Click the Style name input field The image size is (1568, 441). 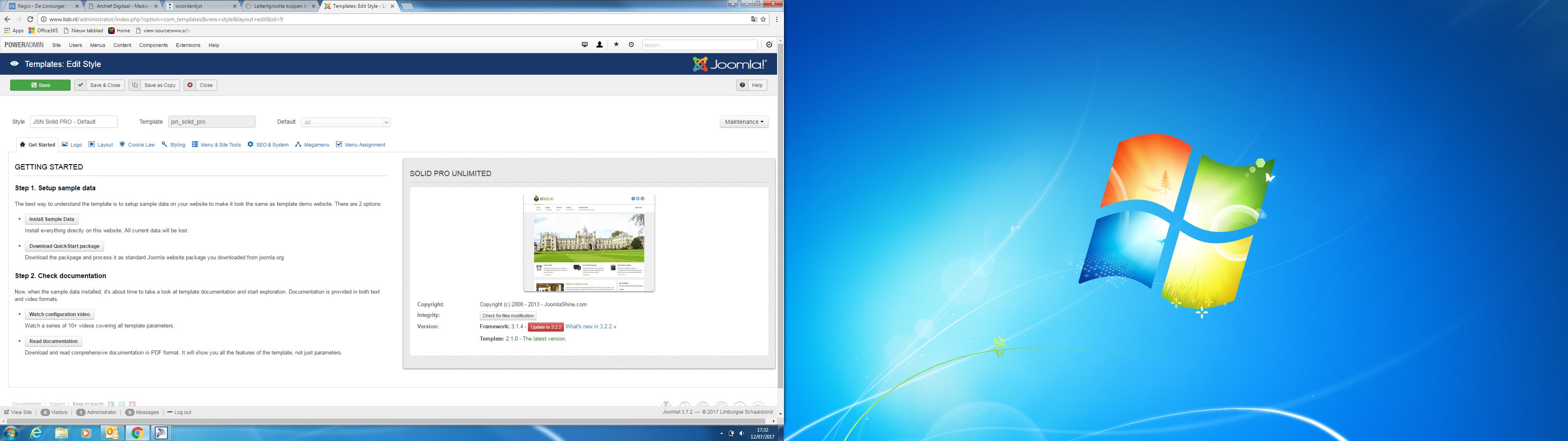(73, 122)
